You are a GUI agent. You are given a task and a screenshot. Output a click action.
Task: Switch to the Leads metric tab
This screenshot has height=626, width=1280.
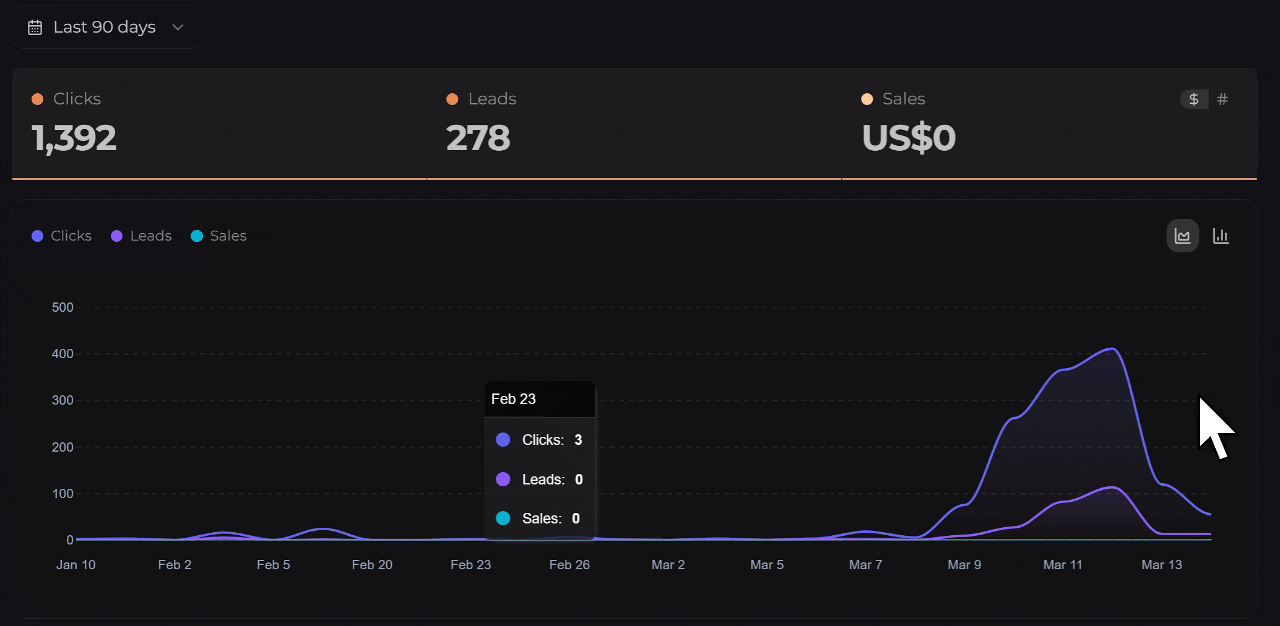click(633, 123)
